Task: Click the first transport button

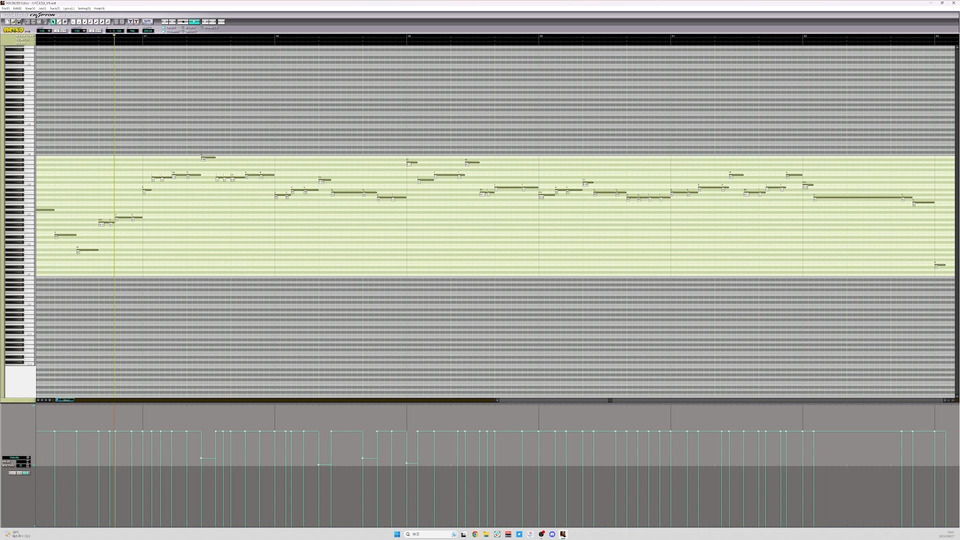Action: coord(165,21)
